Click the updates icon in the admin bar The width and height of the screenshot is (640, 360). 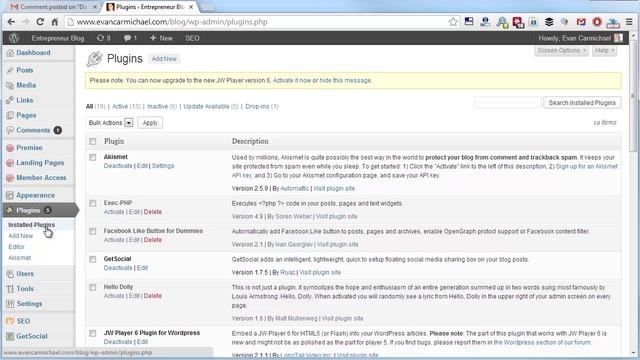click(x=100, y=38)
